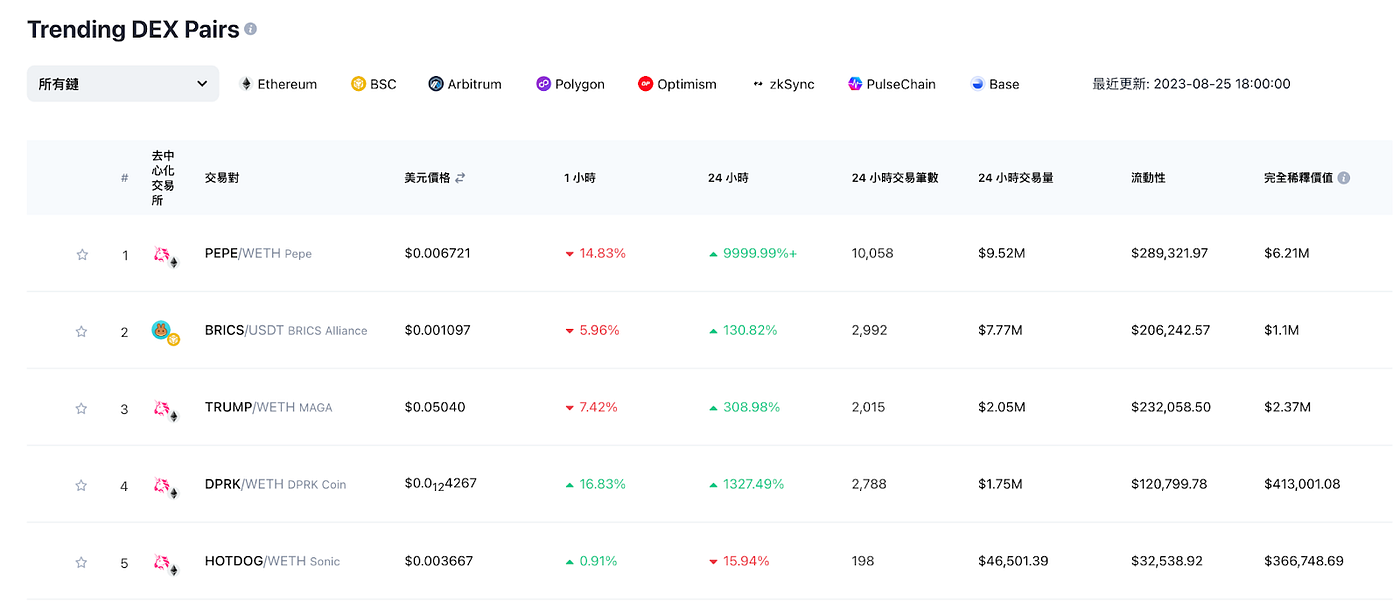1400x601 pixels.
Task: Click the info icon on the 完全稀釋價值 column
Action: pyautogui.click(x=1345, y=177)
